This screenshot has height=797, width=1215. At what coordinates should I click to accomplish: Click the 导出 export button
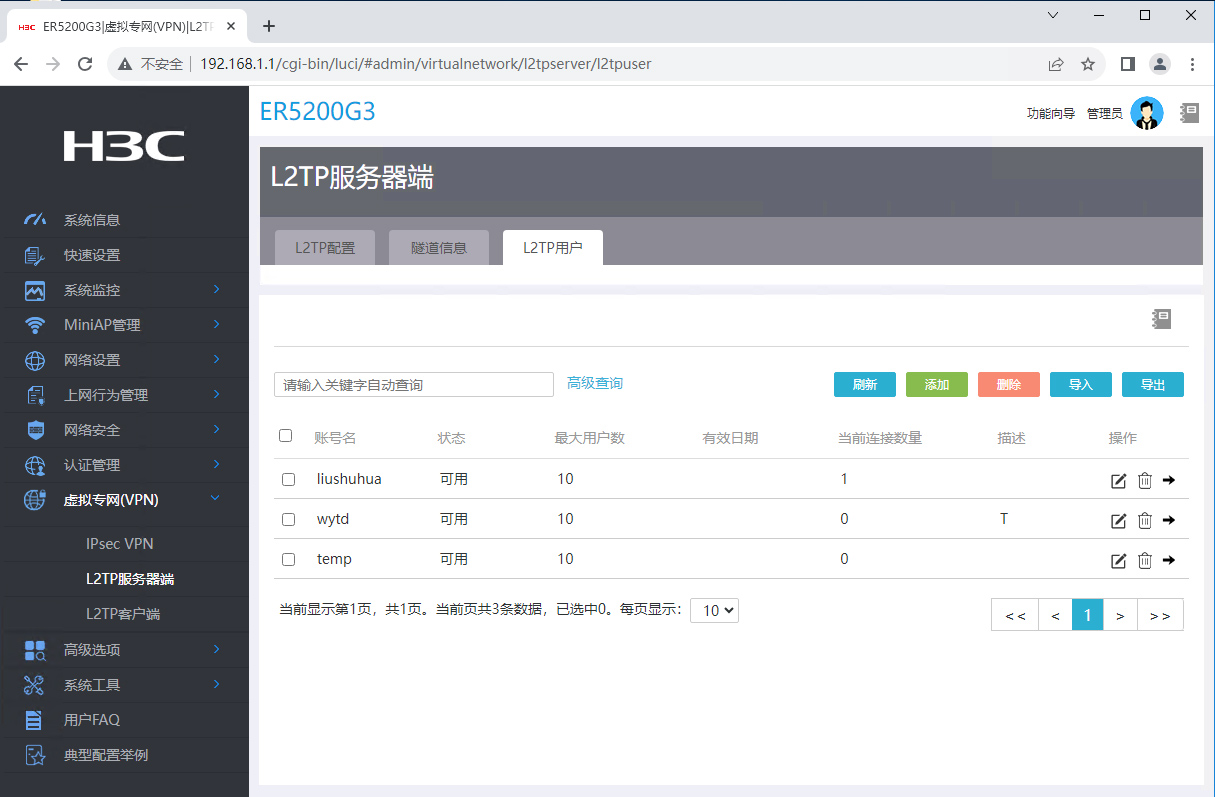click(1153, 385)
